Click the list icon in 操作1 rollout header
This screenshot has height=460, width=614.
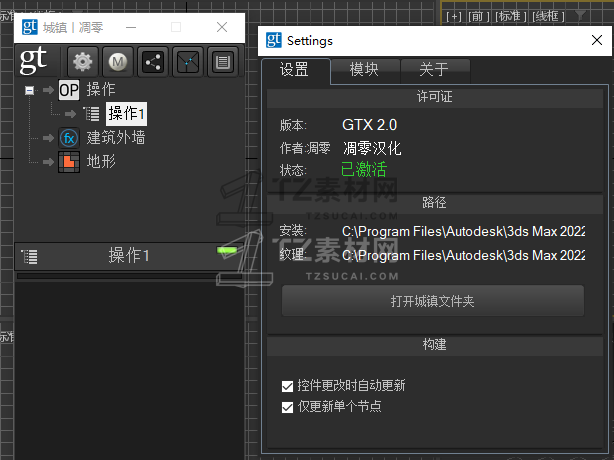(x=29, y=256)
